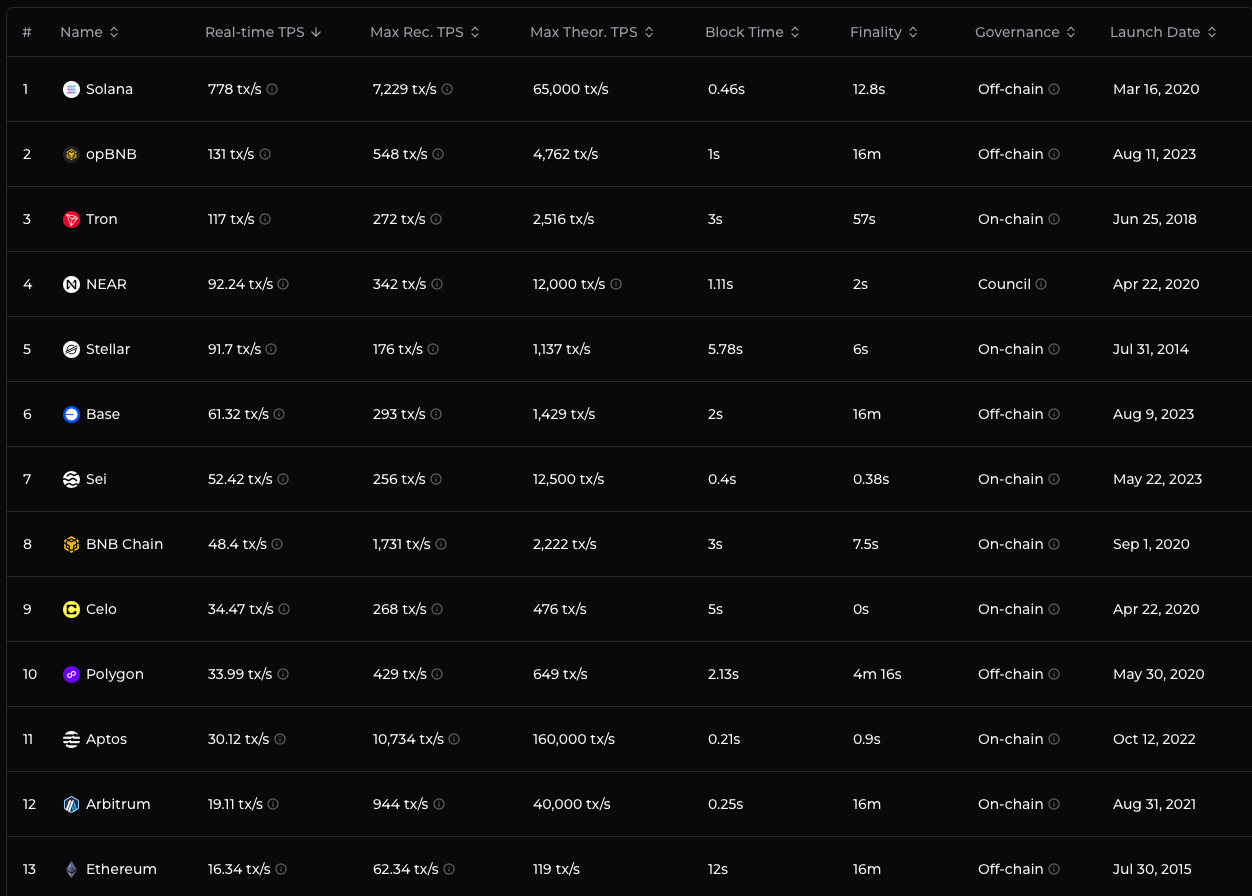Image resolution: width=1252 pixels, height=896 pixels.
Task: Open the Base chain name link
Action: point(103,414)
